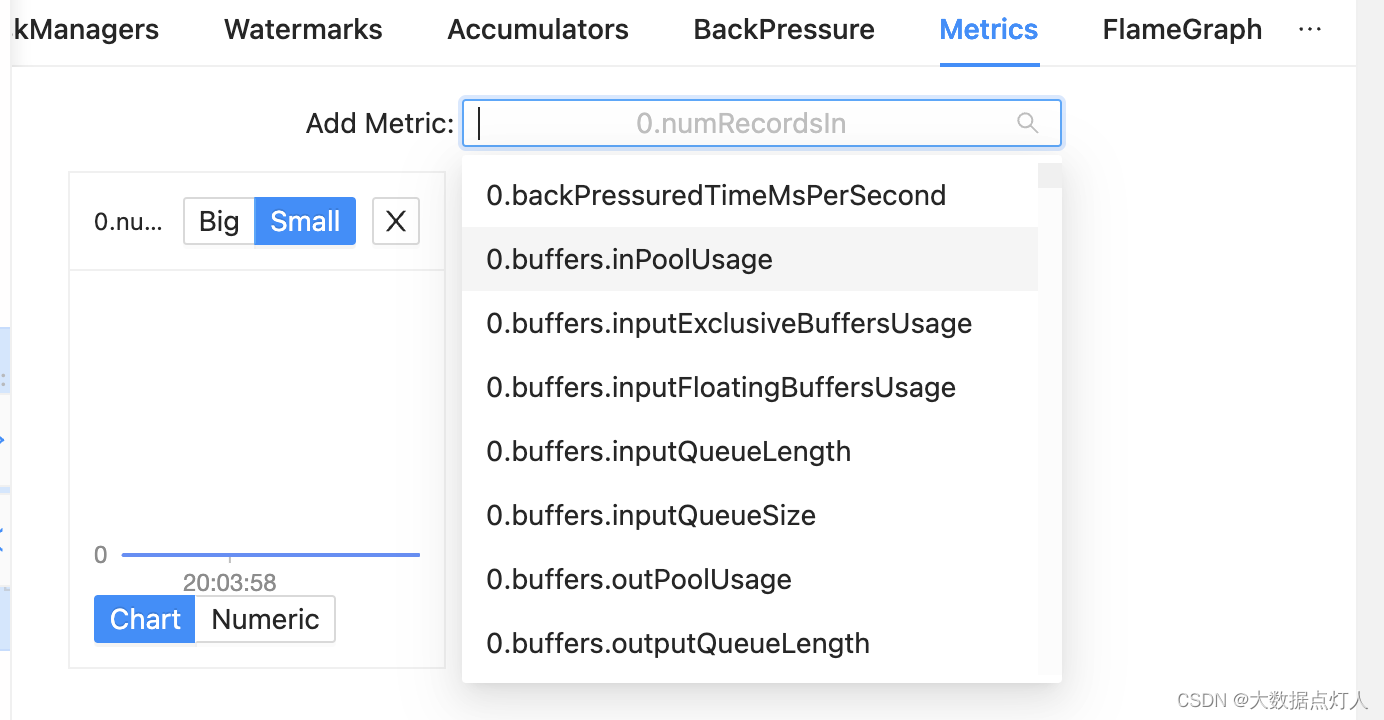1384x720 pixels.
Task: Click the search magnifier icon in metric field
Action: coord(1027,123)
